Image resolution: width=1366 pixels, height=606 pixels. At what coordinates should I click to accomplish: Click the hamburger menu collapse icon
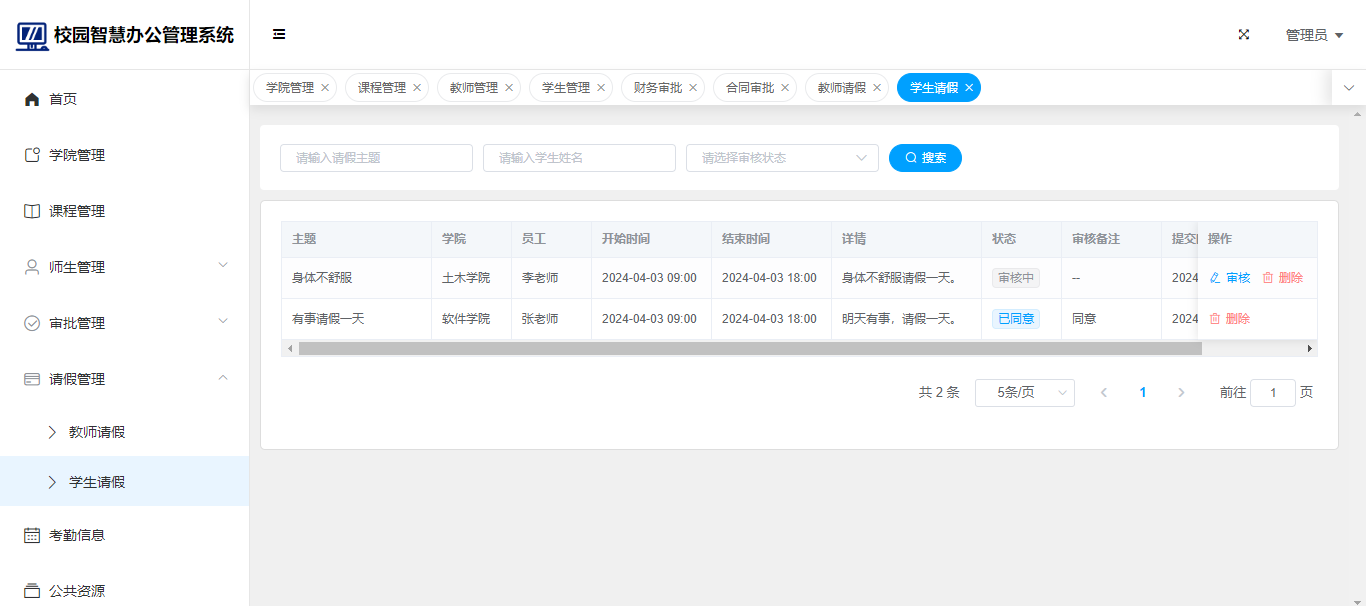coord(279,34)
